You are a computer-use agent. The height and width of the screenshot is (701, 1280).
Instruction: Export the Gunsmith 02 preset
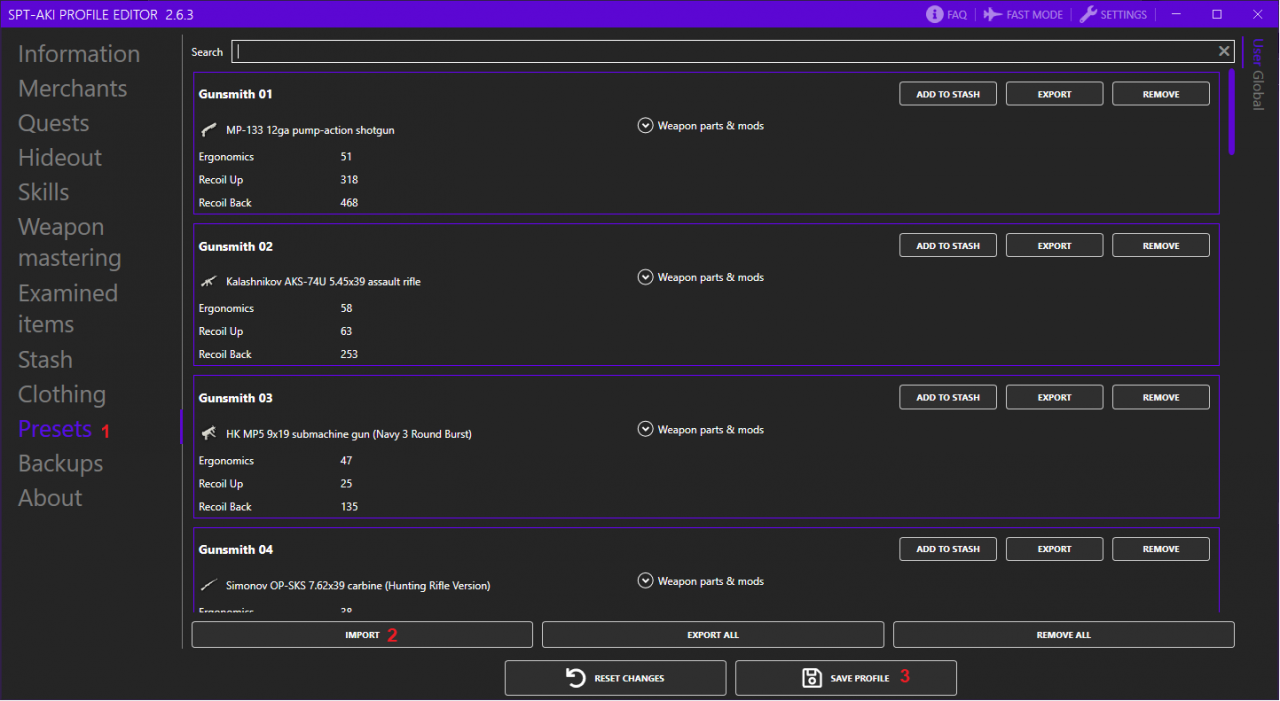click(x=1054, y=246)
